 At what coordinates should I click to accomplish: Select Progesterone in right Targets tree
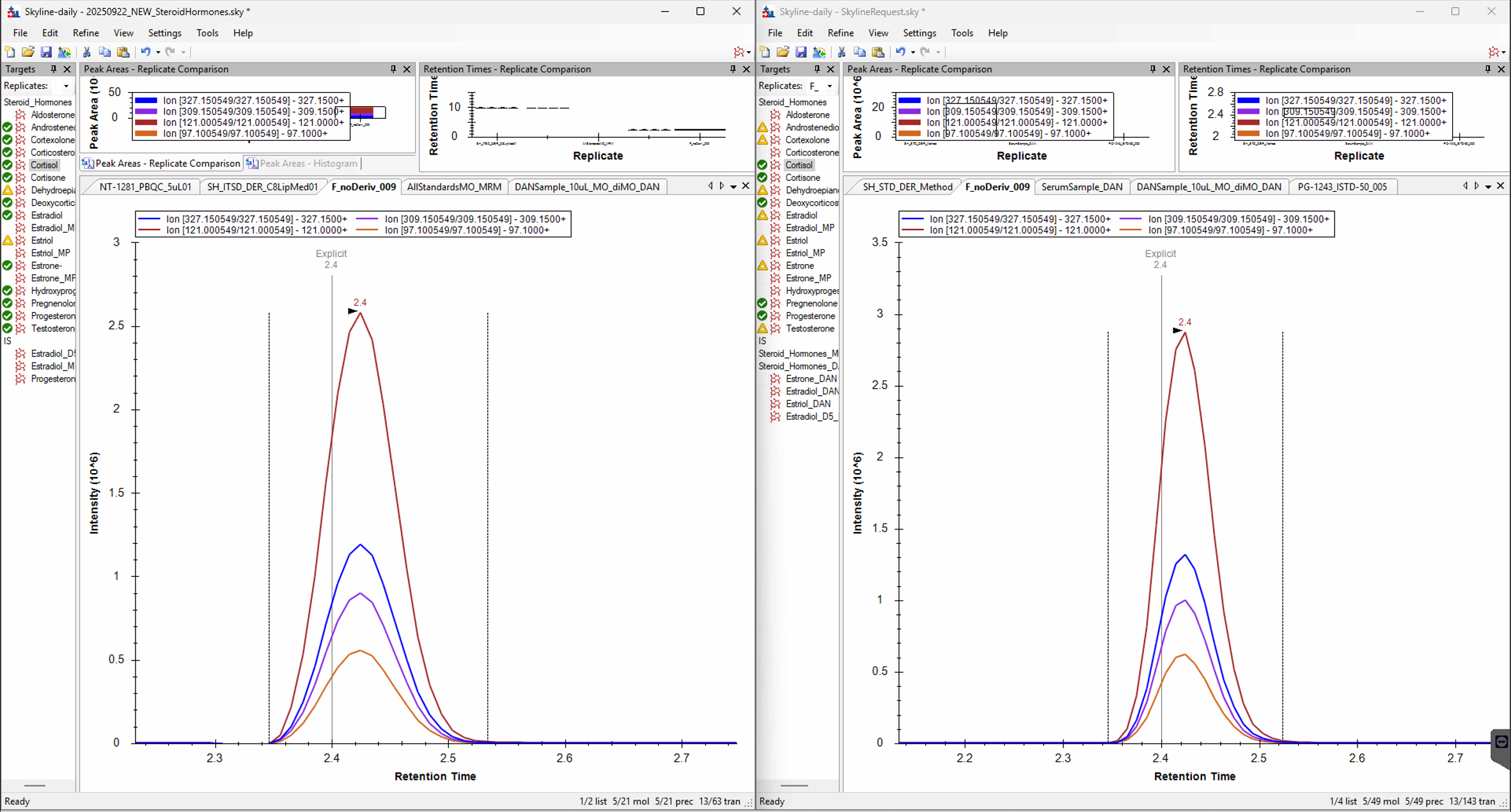pyautogui.click(x=810, y=316)
